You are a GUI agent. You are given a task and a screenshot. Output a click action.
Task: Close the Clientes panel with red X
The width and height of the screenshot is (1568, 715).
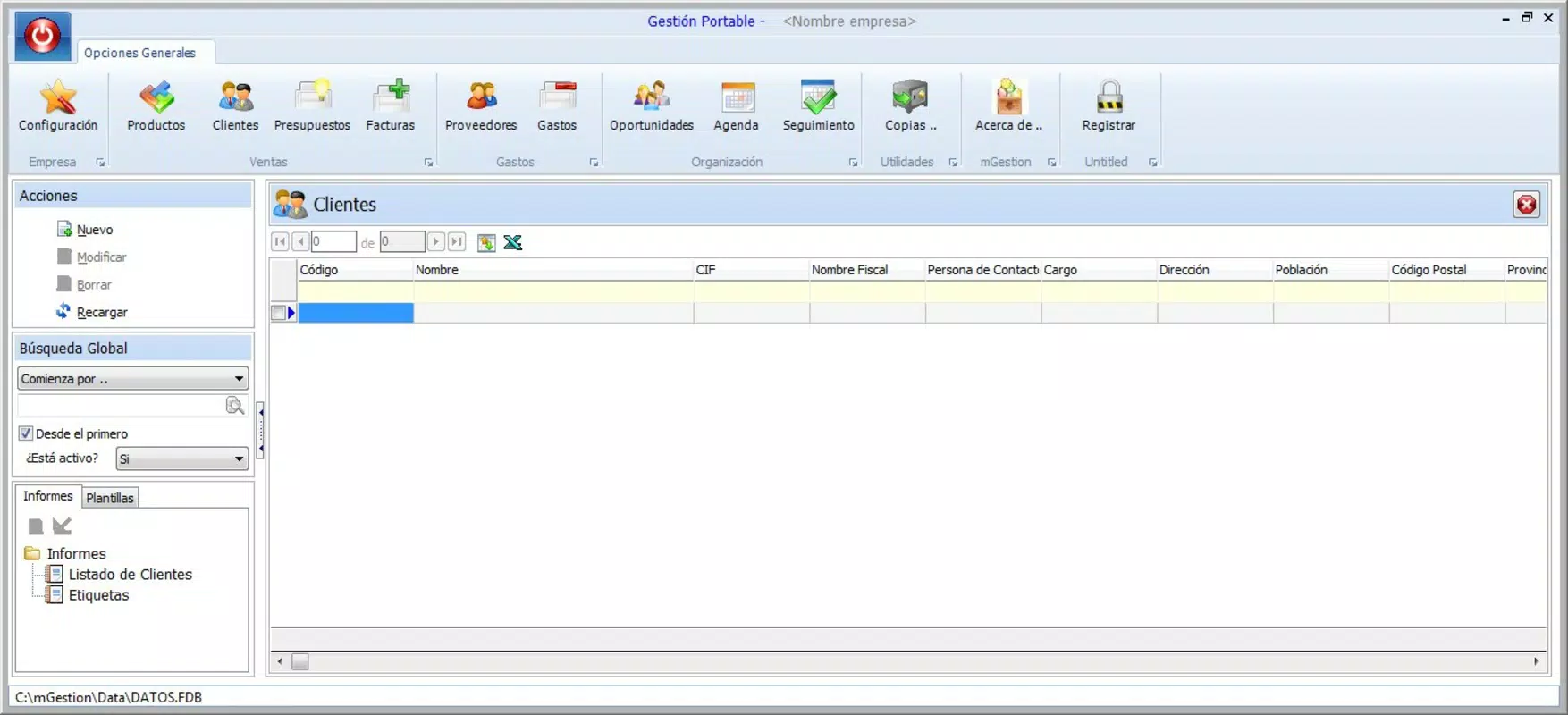1527,205
